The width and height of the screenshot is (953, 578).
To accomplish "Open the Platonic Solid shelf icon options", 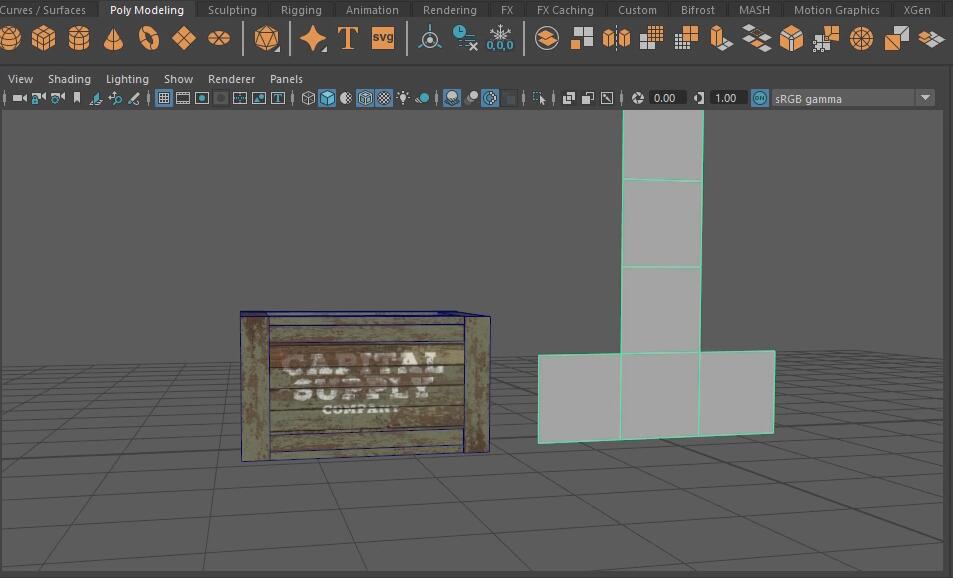I will tap(266, 38).
